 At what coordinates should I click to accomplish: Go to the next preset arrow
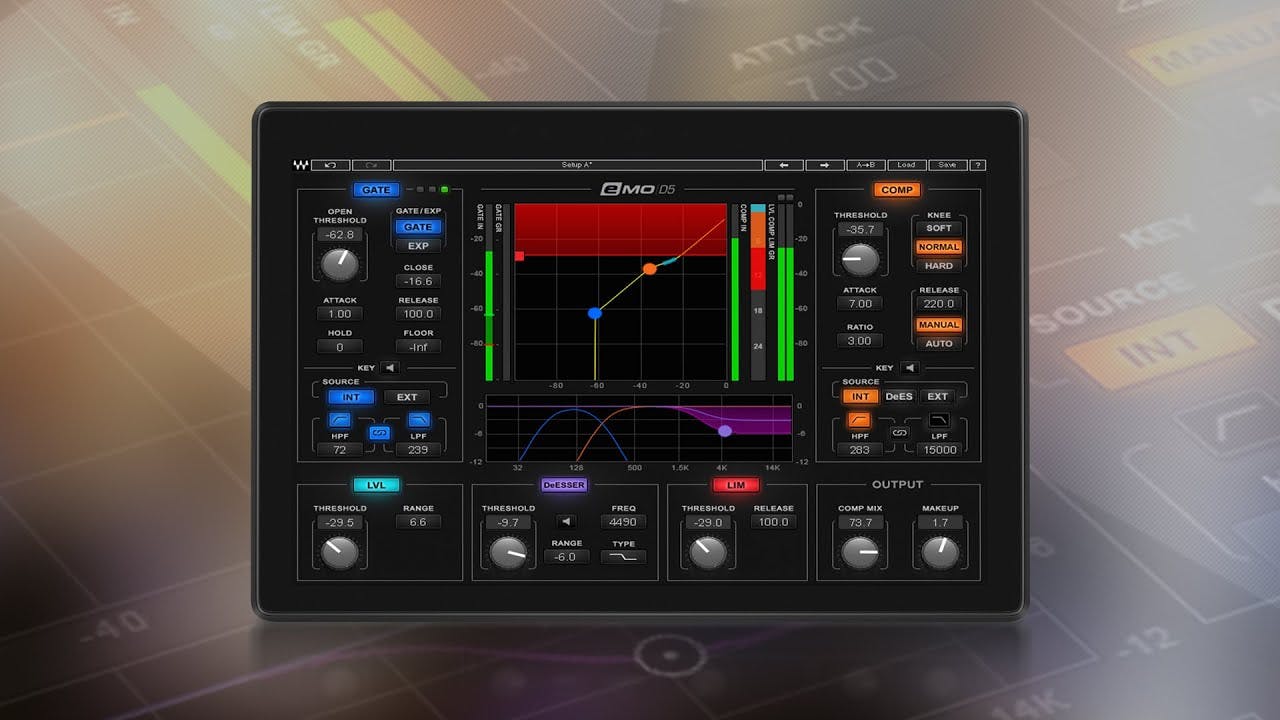pyautogui.click(x=825, y=165)
